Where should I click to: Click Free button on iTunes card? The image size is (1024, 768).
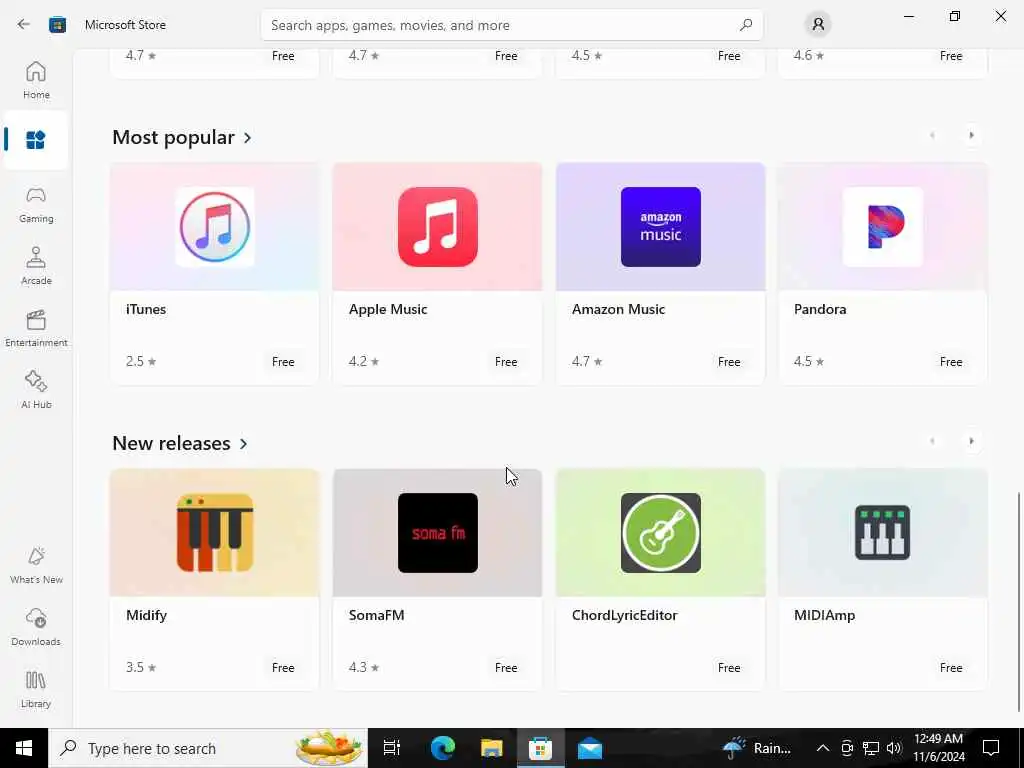tap(283, 361)
